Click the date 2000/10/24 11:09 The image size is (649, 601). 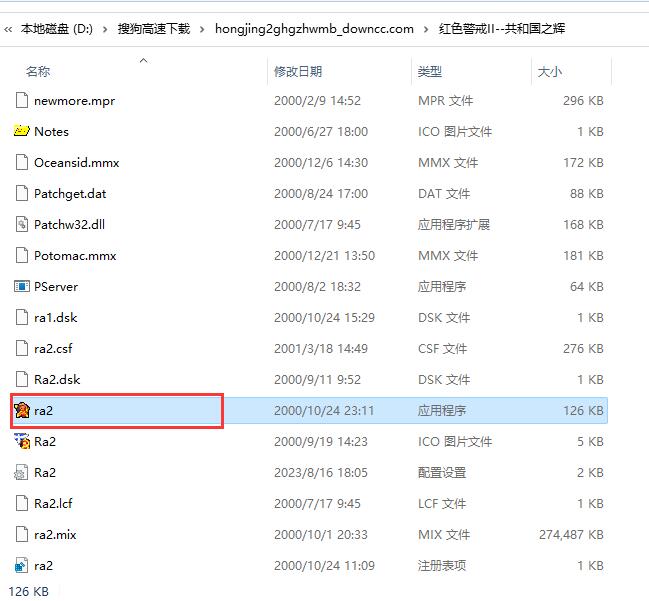[324, 566]
